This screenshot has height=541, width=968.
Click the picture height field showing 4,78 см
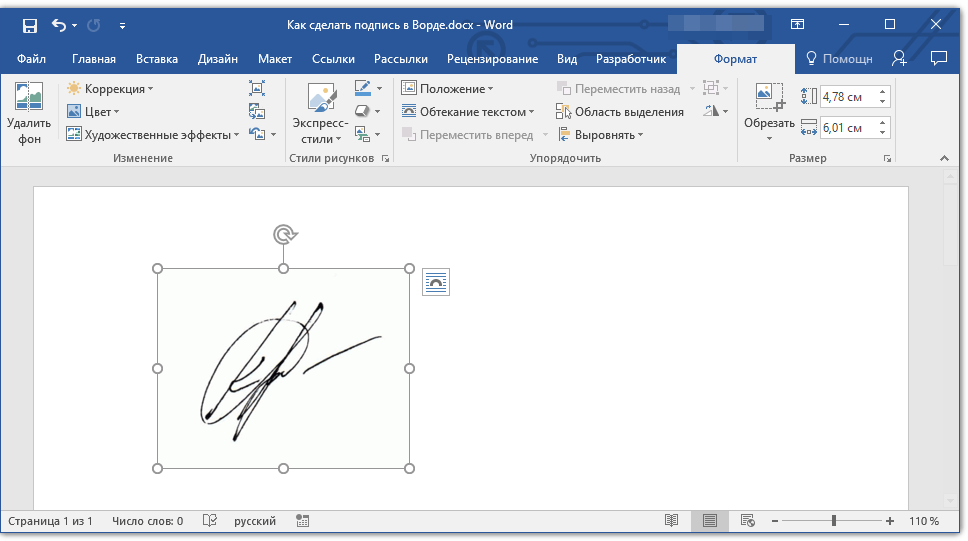[846, 97]
